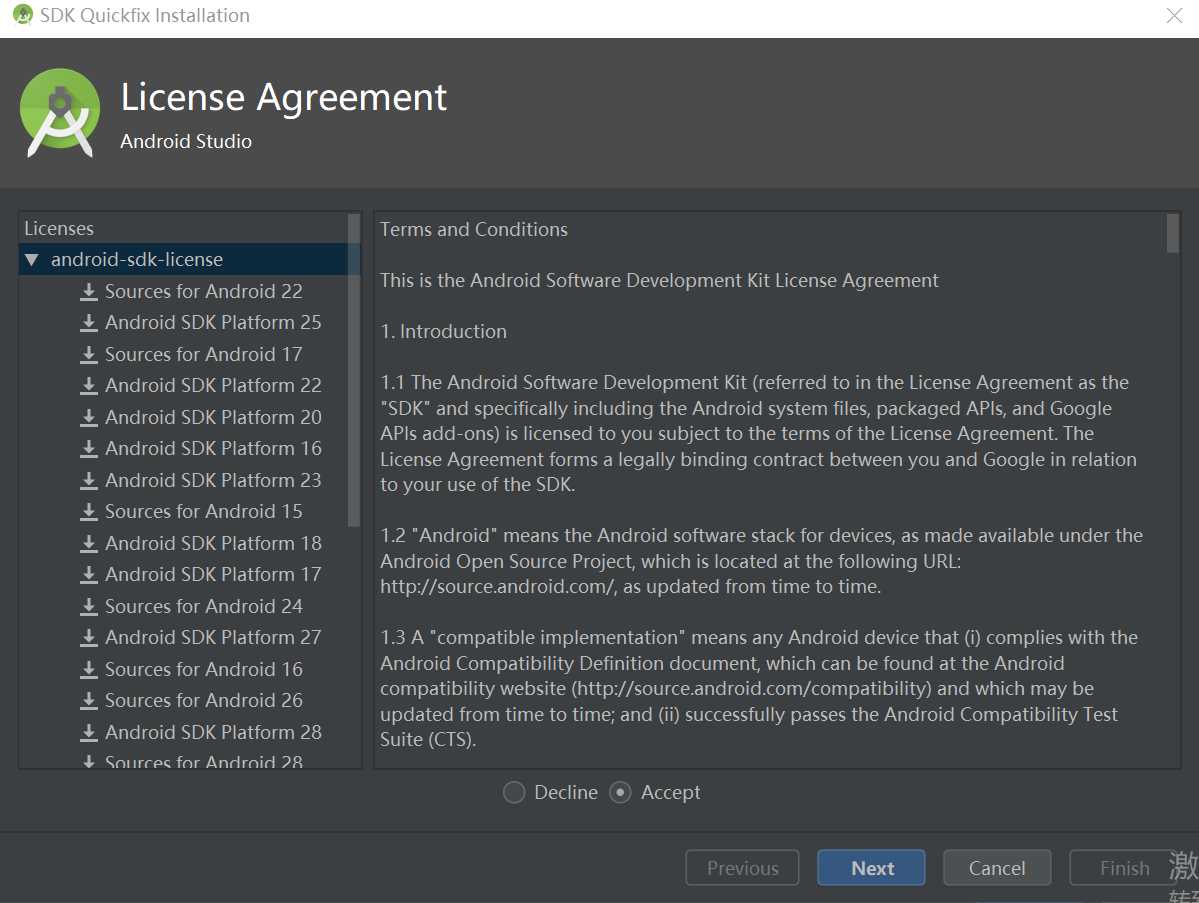Select 'Android SDK Platform 17' text
The height and width of the screenshot is (903, 1199).
(x=213, y=574)
